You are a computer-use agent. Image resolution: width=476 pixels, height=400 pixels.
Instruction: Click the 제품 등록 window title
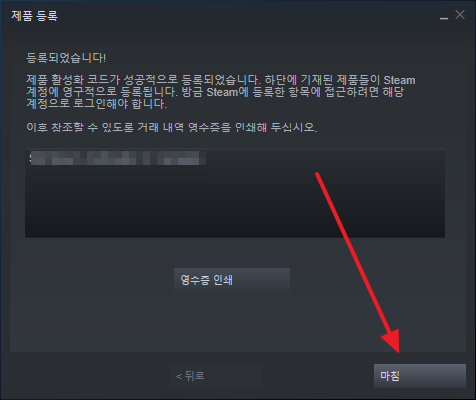tap(34, 16)
